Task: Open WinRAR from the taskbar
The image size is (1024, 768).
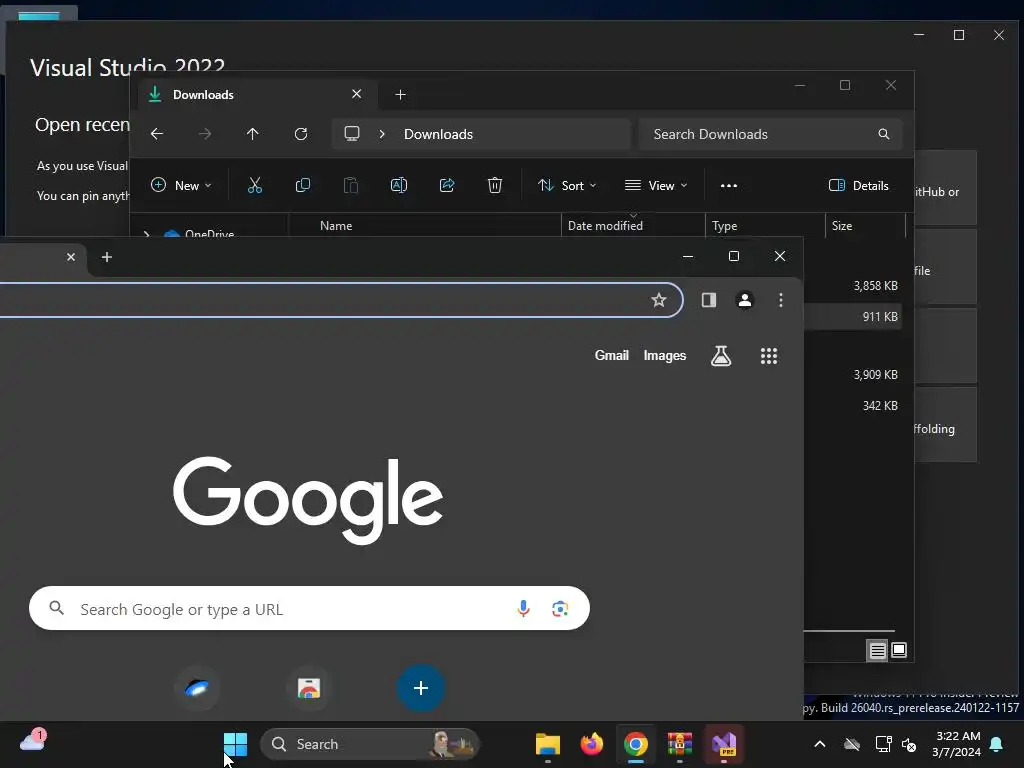Action: click(x=680, y=744)
